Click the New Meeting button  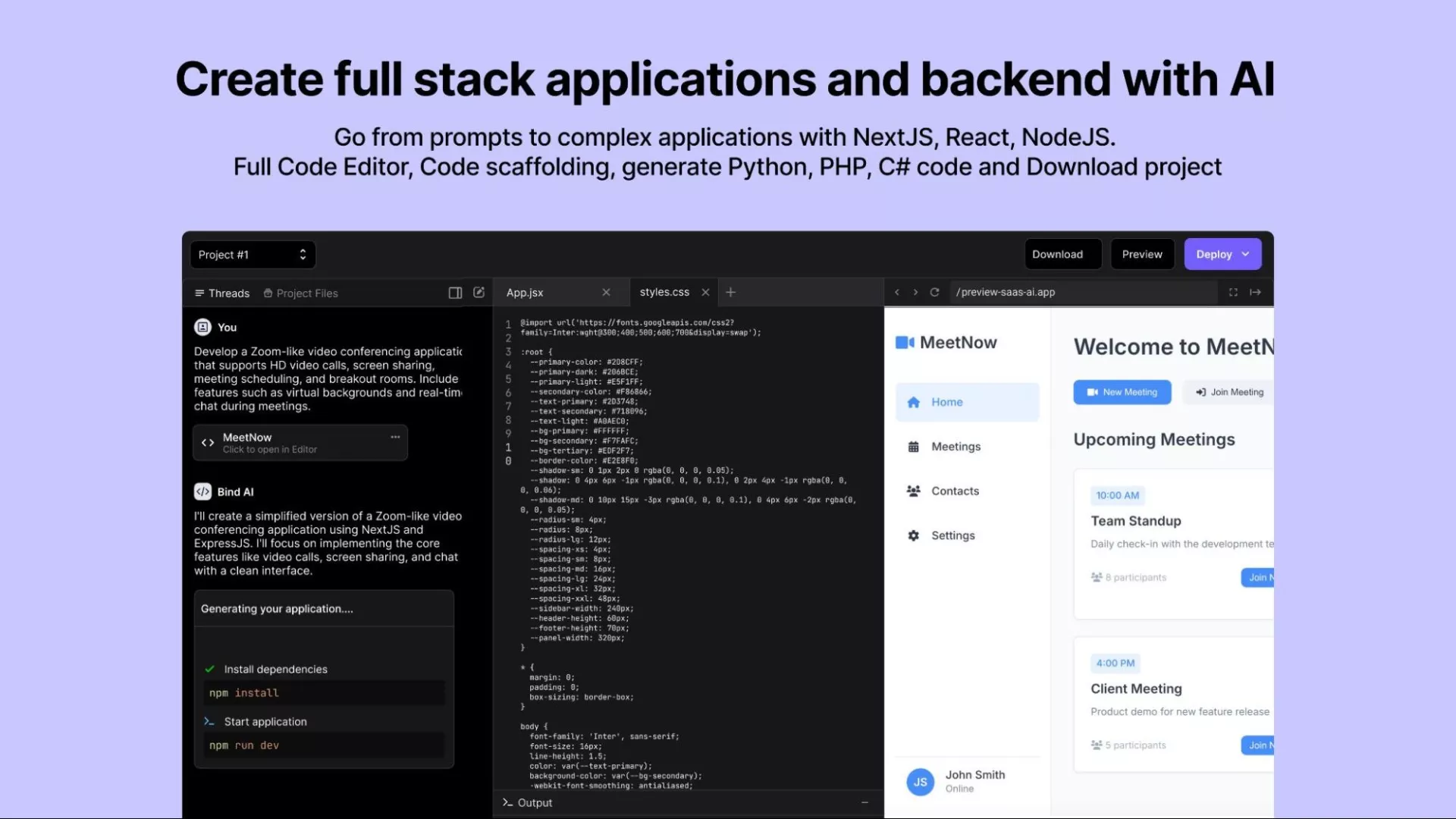pos(1122,392)
